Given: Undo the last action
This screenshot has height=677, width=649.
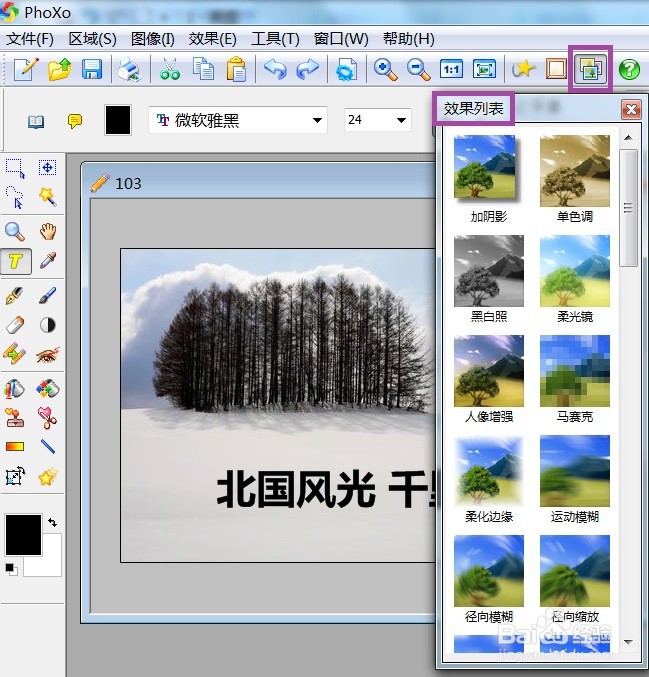Looking at the screenshot, I should pyautogui.click(x=275, y=69).
